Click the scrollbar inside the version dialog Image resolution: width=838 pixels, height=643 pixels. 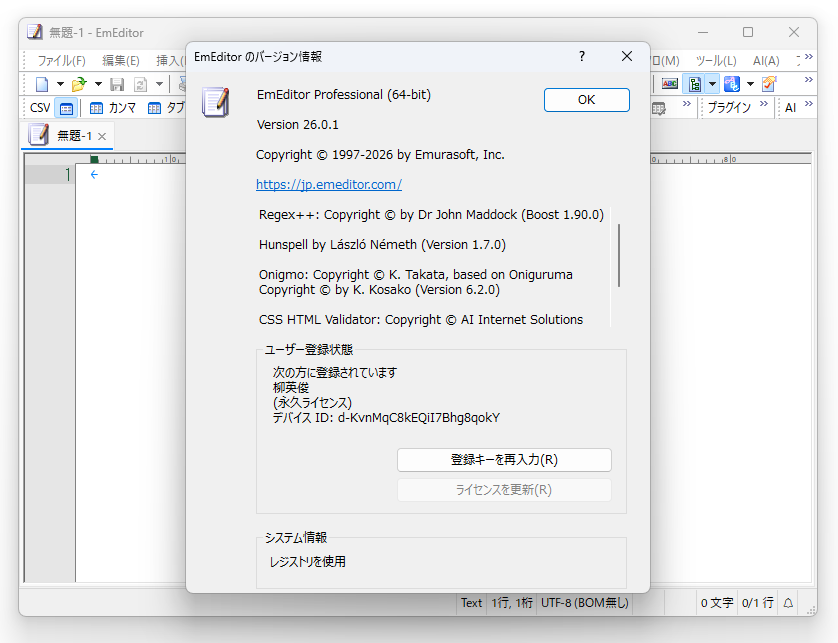[618, 255]
